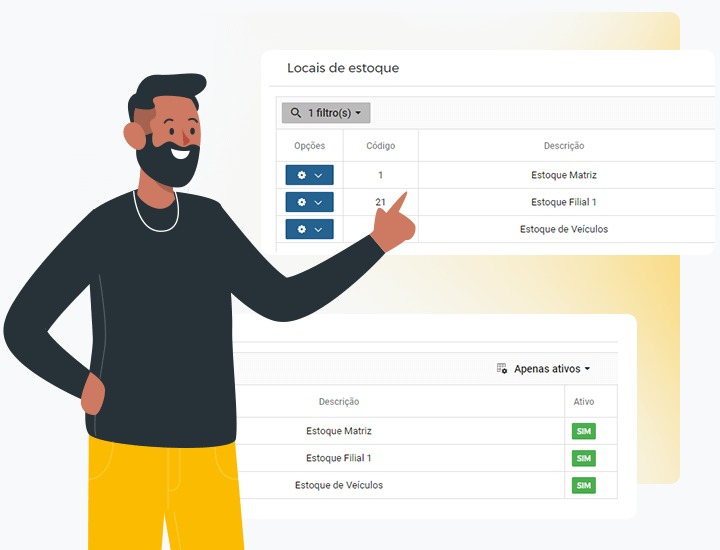Viewport: 720px width, 550px height.
Task: Select Estoque de Veículos in lower table
Action: [x=339, y=485]
